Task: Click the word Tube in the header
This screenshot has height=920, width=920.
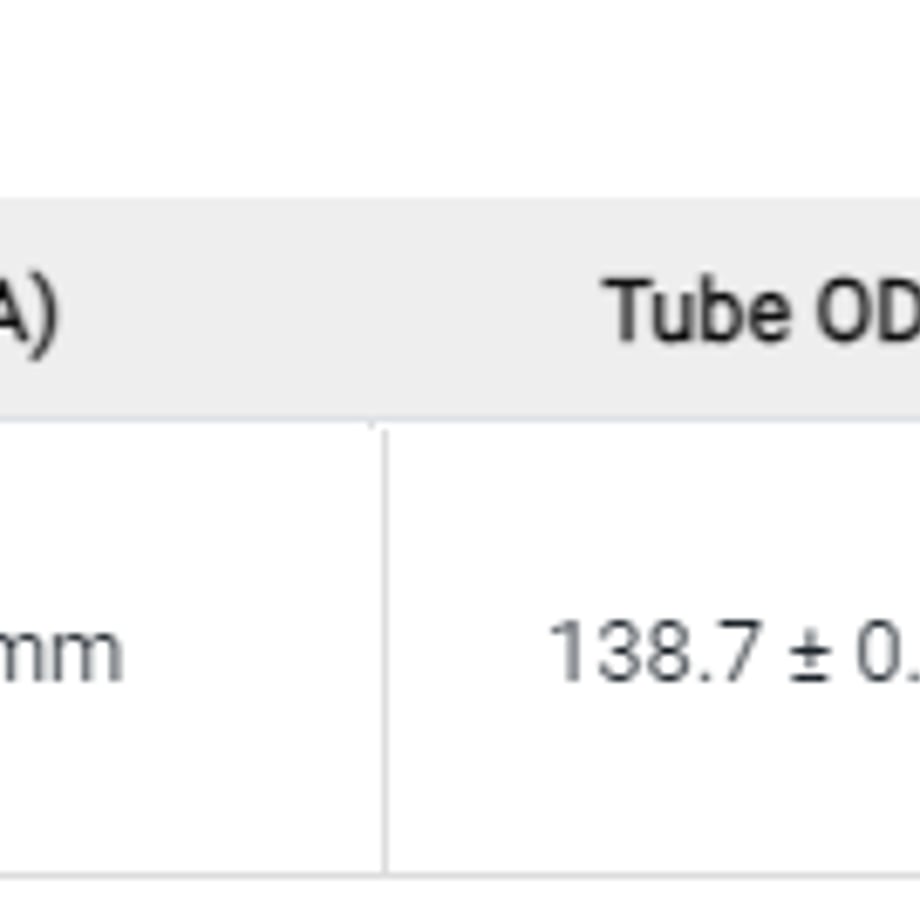Action: tap(696, 309)
